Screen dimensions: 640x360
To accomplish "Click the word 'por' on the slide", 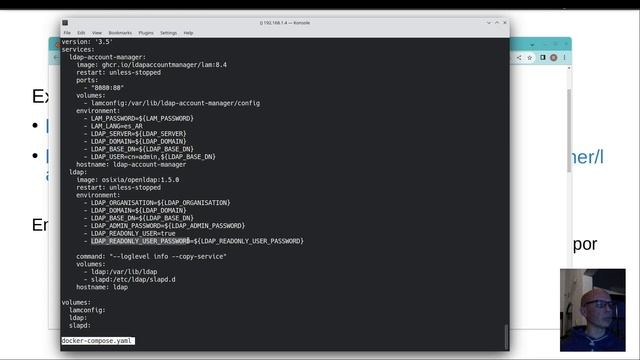I will click(585, 244).
